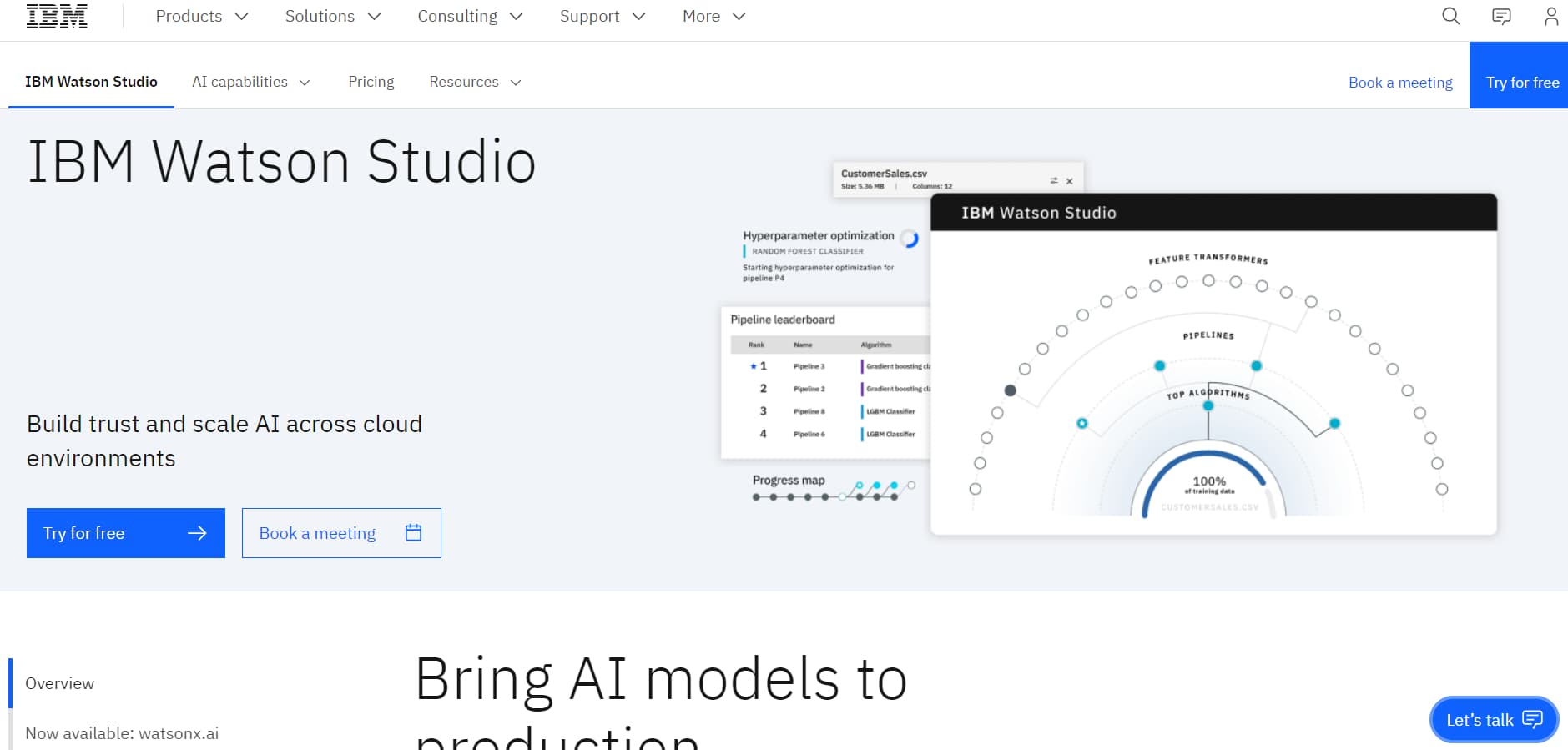
Task: Open the chat icon in header
Action: coord(1501,16)
